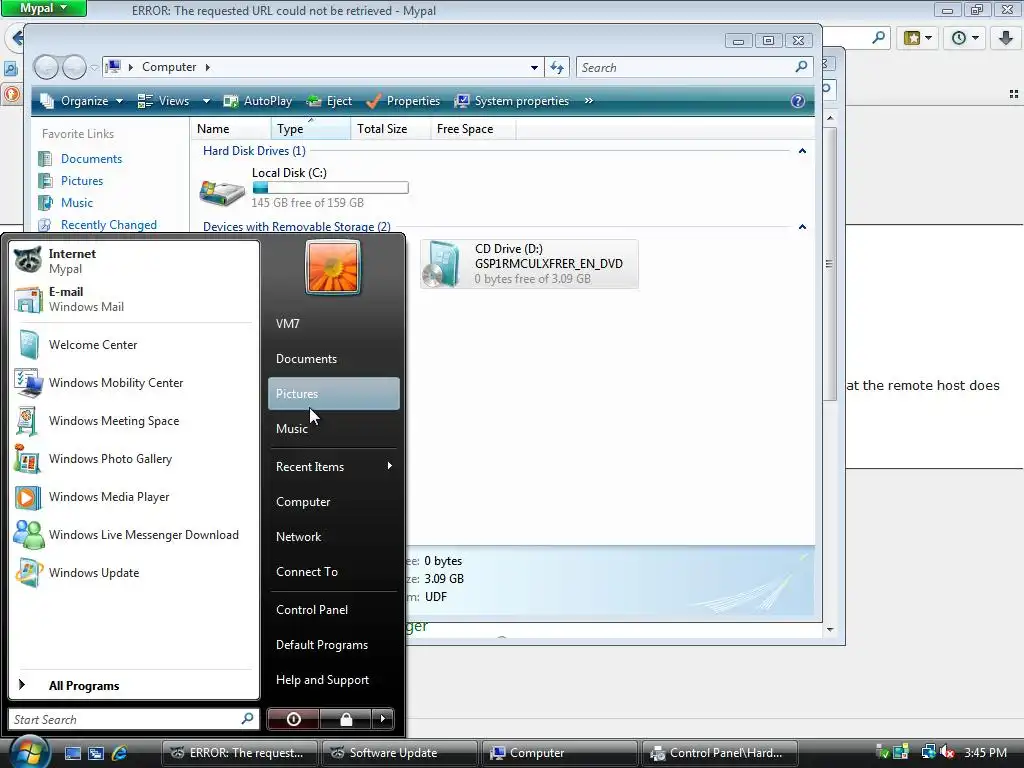This screenshot has height=768, width=1024.
Task: Open Welcome Center in Start menu
Action: 134,345
